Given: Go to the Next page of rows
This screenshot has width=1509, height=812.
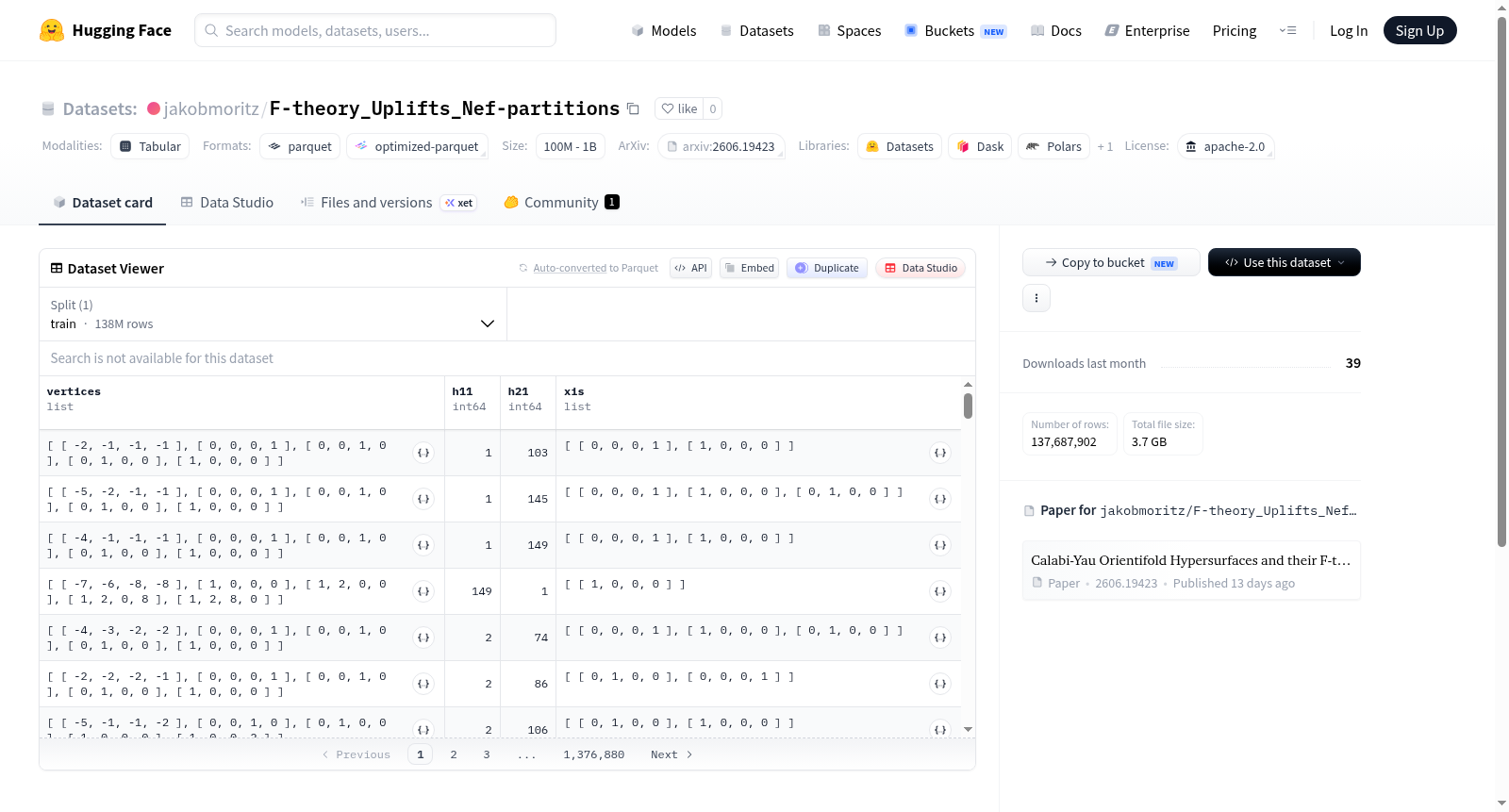Looking at the screenshot, I should pyautogui.click(x=672, y=754).
